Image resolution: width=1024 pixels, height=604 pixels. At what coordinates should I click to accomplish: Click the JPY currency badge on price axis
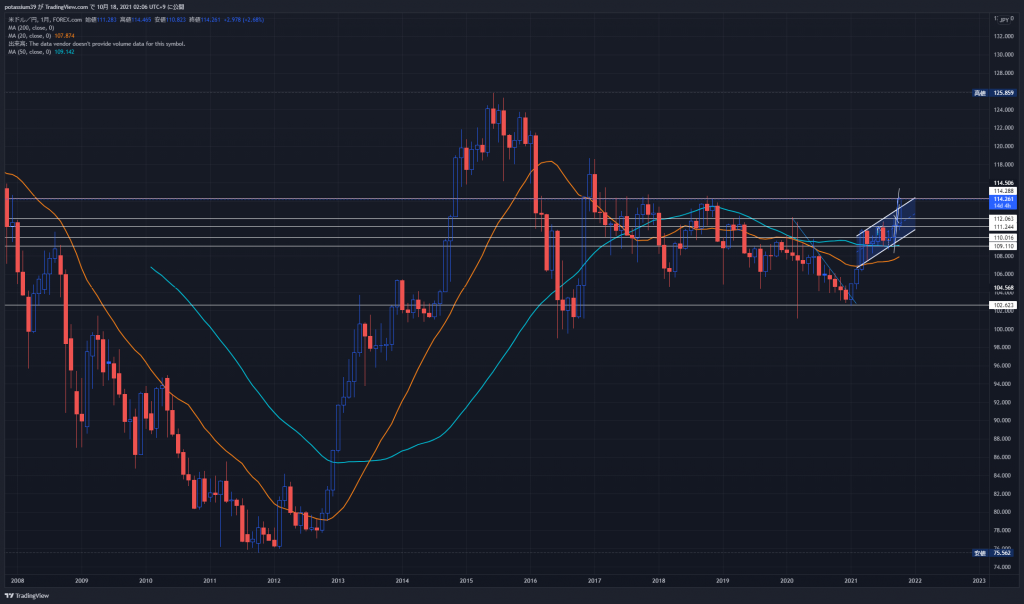tap(1002, 18)
